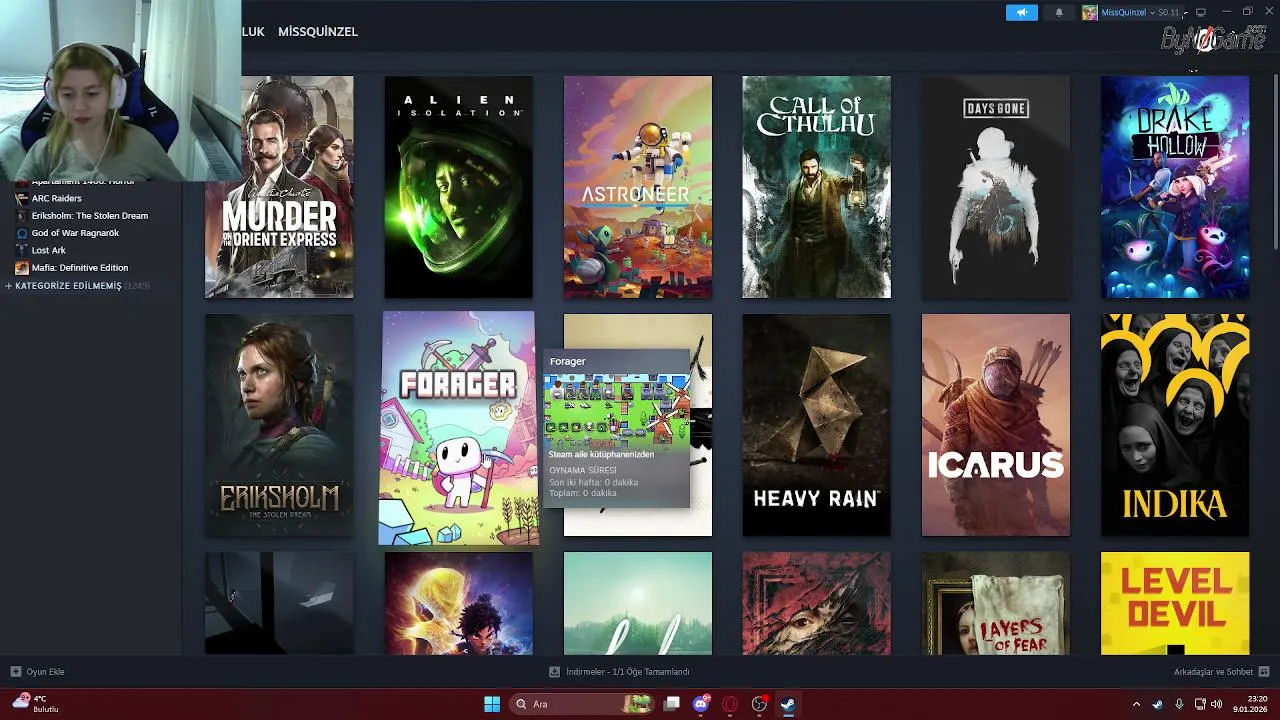Open Opera browser from the taskbar
The height and width of the screenshot is (720, 1280).
tap(730, 704)
